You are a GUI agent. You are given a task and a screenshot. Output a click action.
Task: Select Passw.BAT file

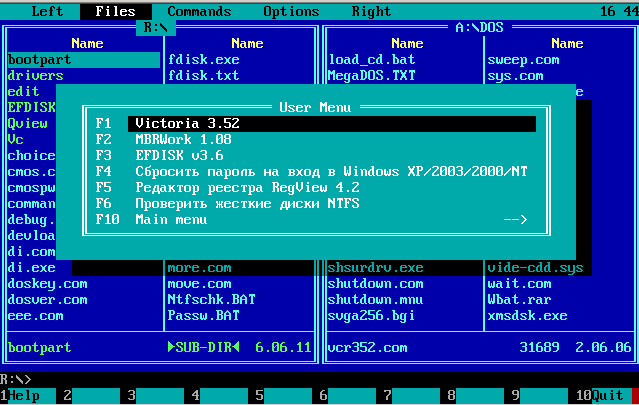(203, 316)
